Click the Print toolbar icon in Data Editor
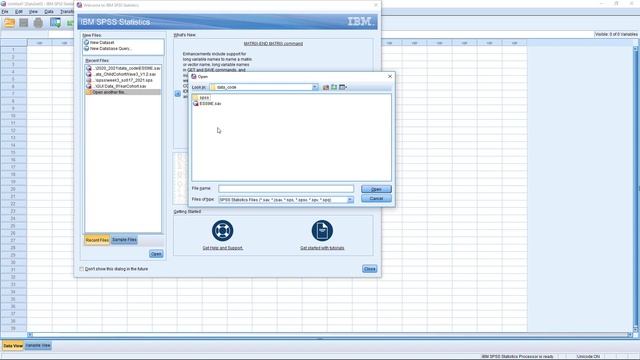Screen dimensions: 640x360 point(38,23)
